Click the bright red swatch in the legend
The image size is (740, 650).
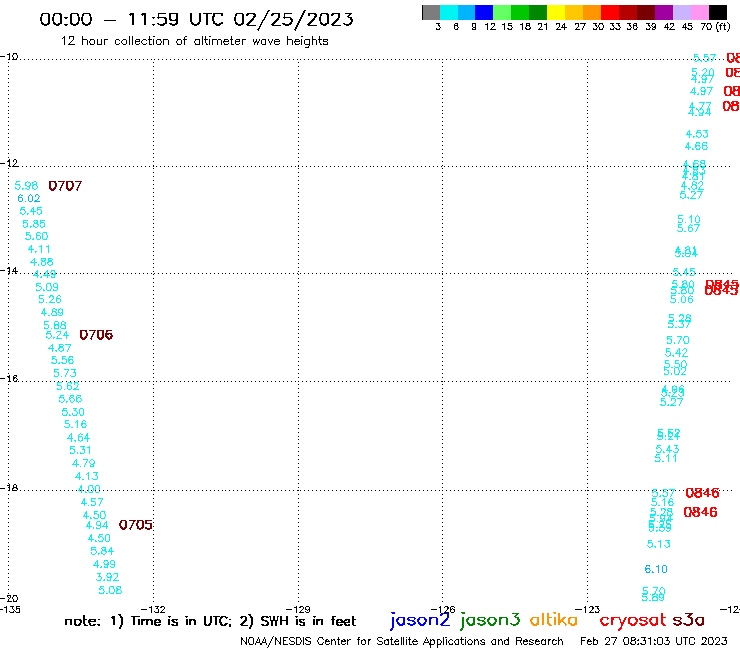tap(610, 12)
